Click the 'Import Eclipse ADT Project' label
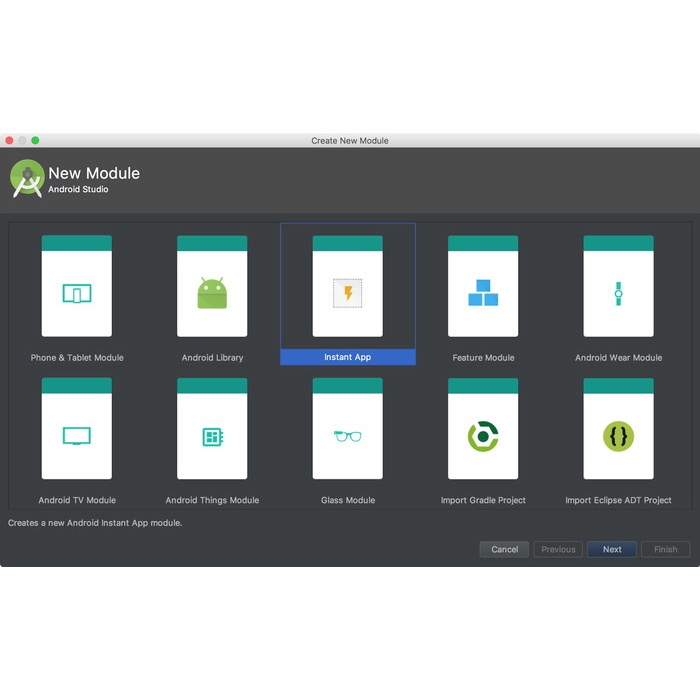The image size is (700, 700). [618, 500]
